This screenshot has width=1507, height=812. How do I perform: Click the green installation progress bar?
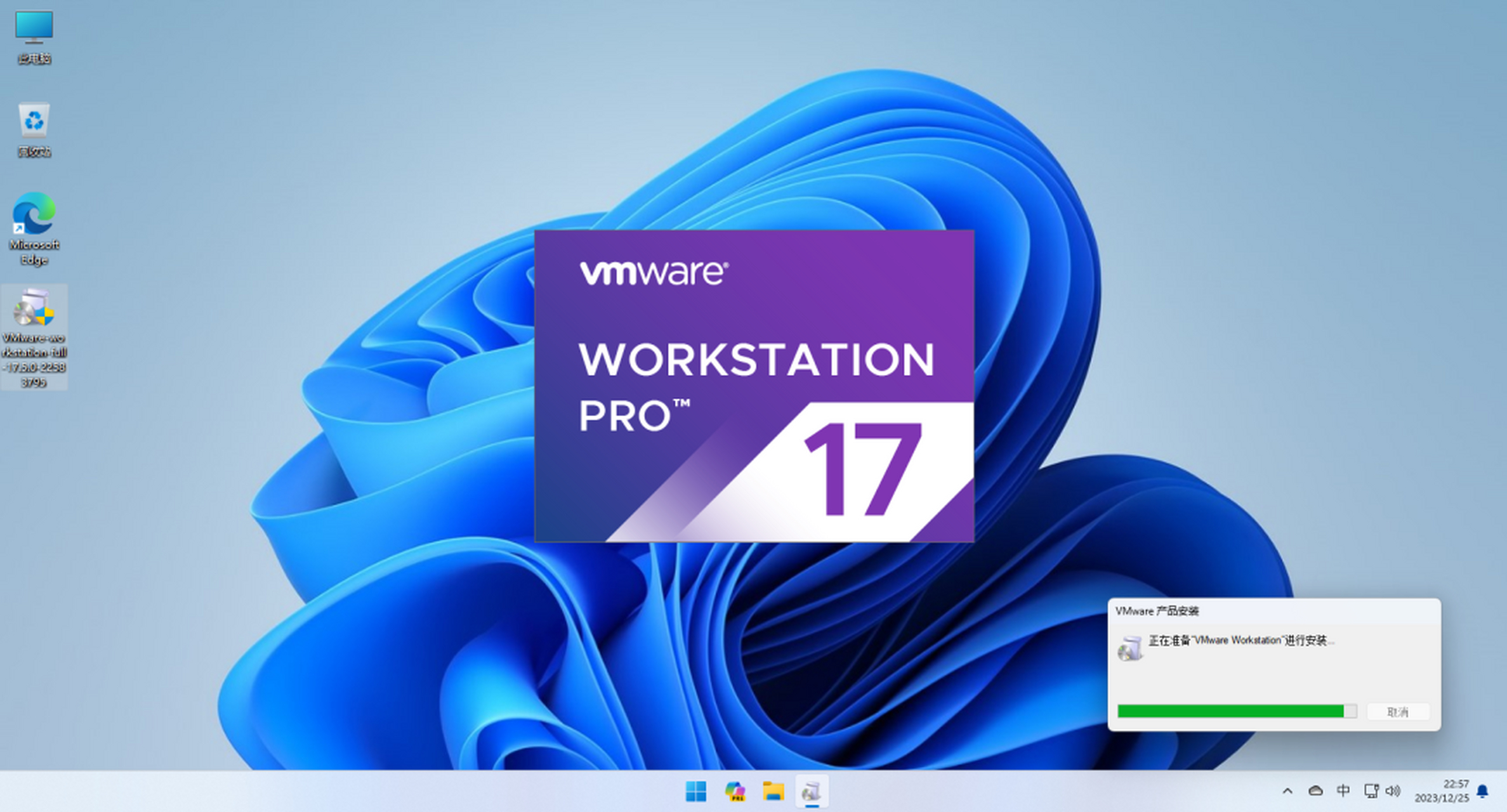1237,711
